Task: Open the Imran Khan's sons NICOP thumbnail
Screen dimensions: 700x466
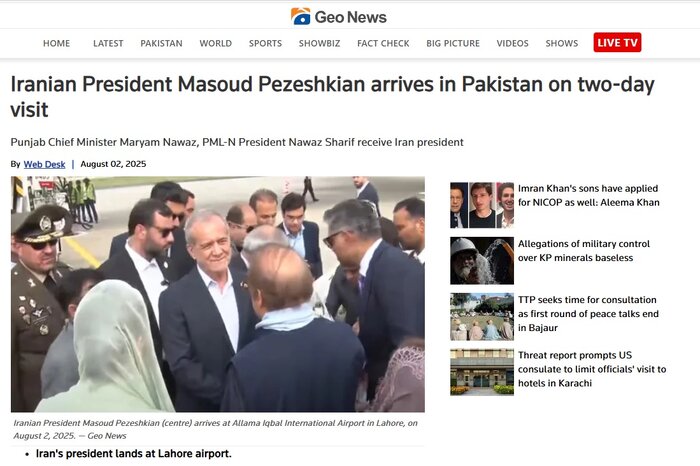Action: pyautogui.click(x=482, y=205)
